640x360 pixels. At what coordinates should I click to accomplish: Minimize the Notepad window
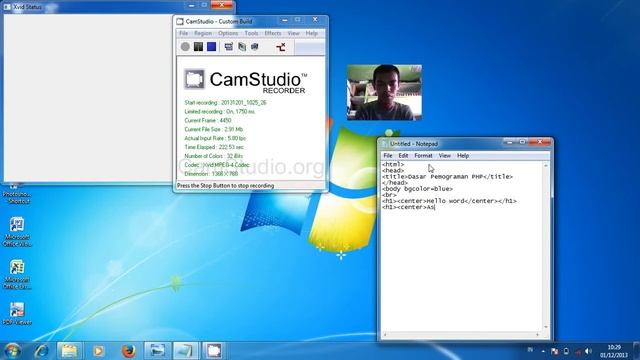click(x=509, y=142)
